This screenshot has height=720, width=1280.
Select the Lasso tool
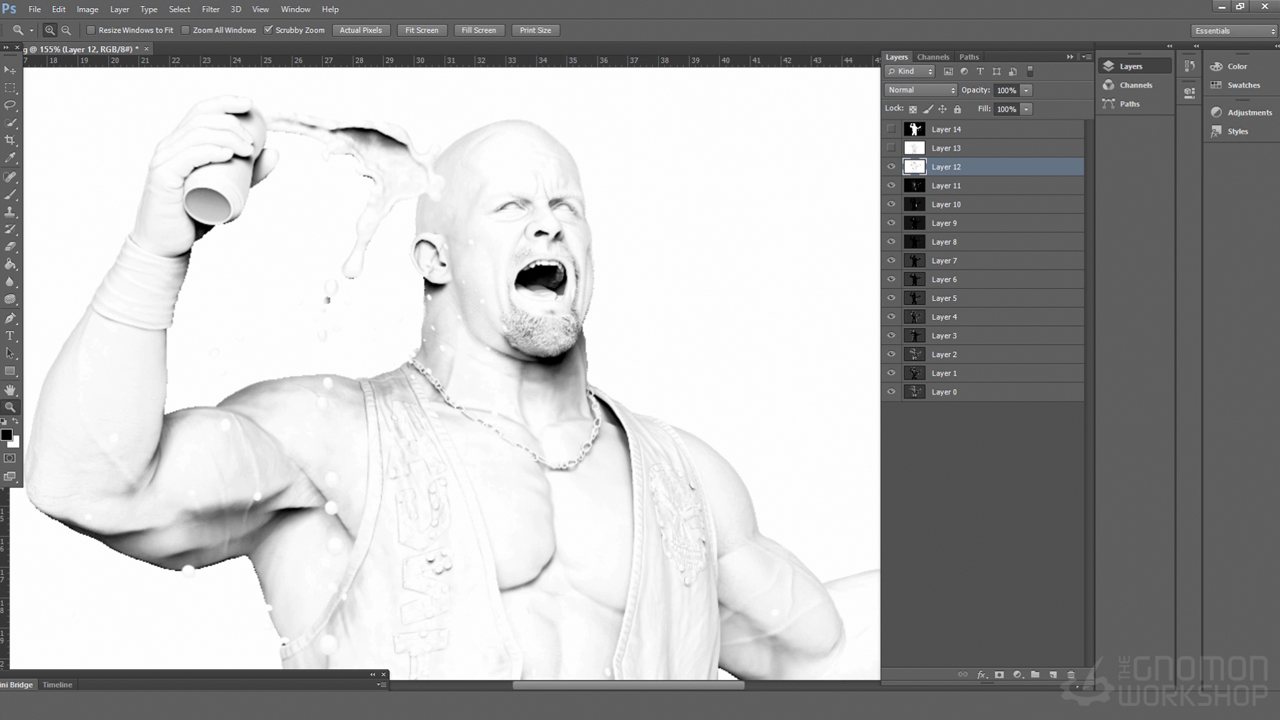(x=11, y=105)
